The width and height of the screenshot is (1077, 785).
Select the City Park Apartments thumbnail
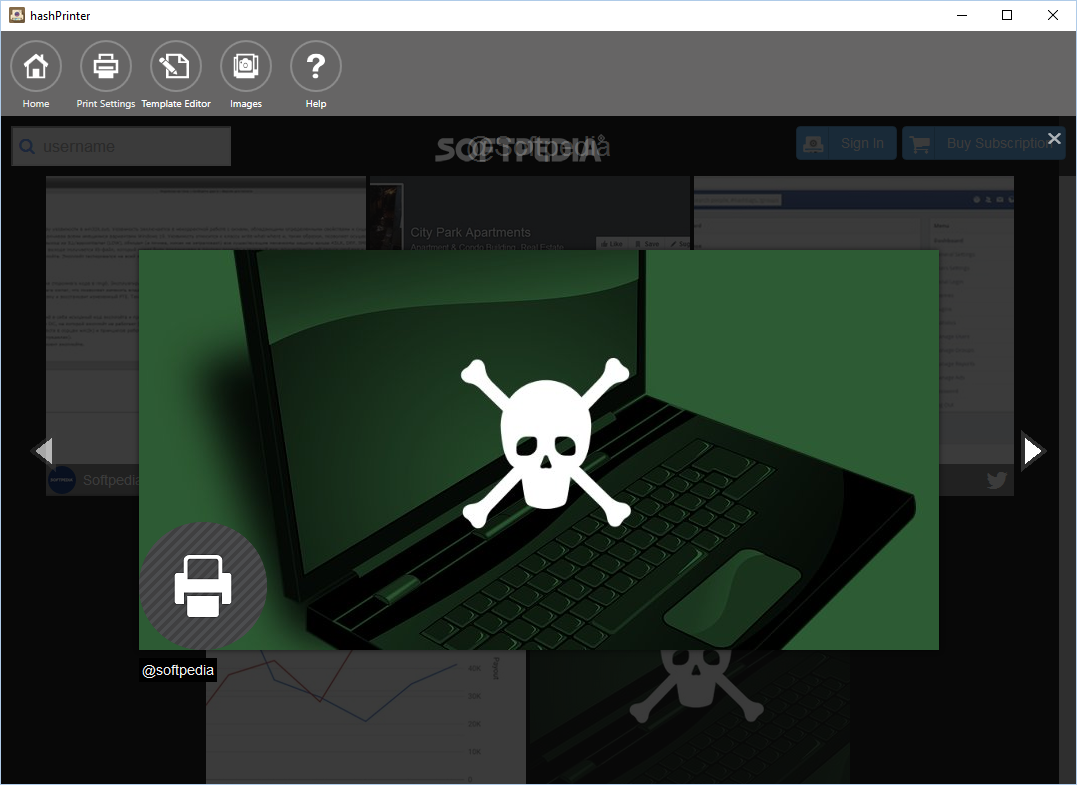pos(530,213)
